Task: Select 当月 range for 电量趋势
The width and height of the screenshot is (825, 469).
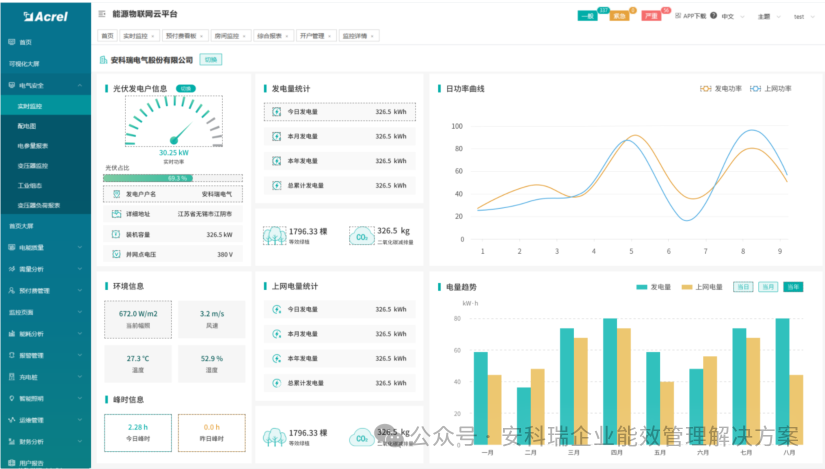Action: click(x=768, y=287)
